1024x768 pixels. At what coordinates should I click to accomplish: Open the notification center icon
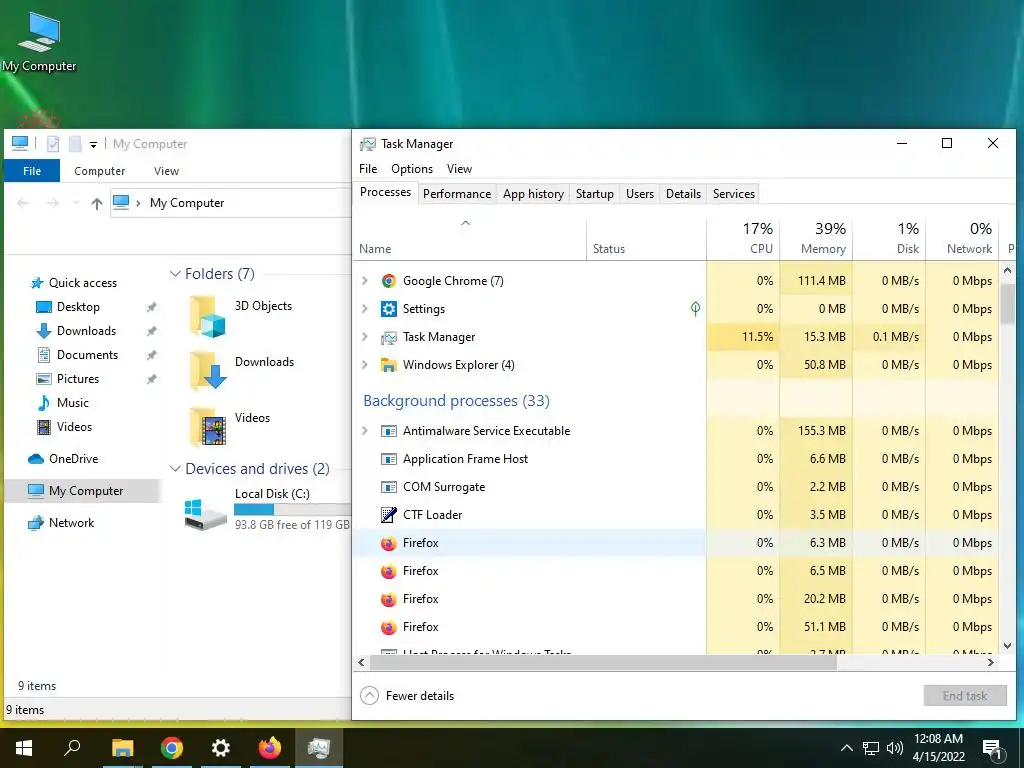click(992, 749)
